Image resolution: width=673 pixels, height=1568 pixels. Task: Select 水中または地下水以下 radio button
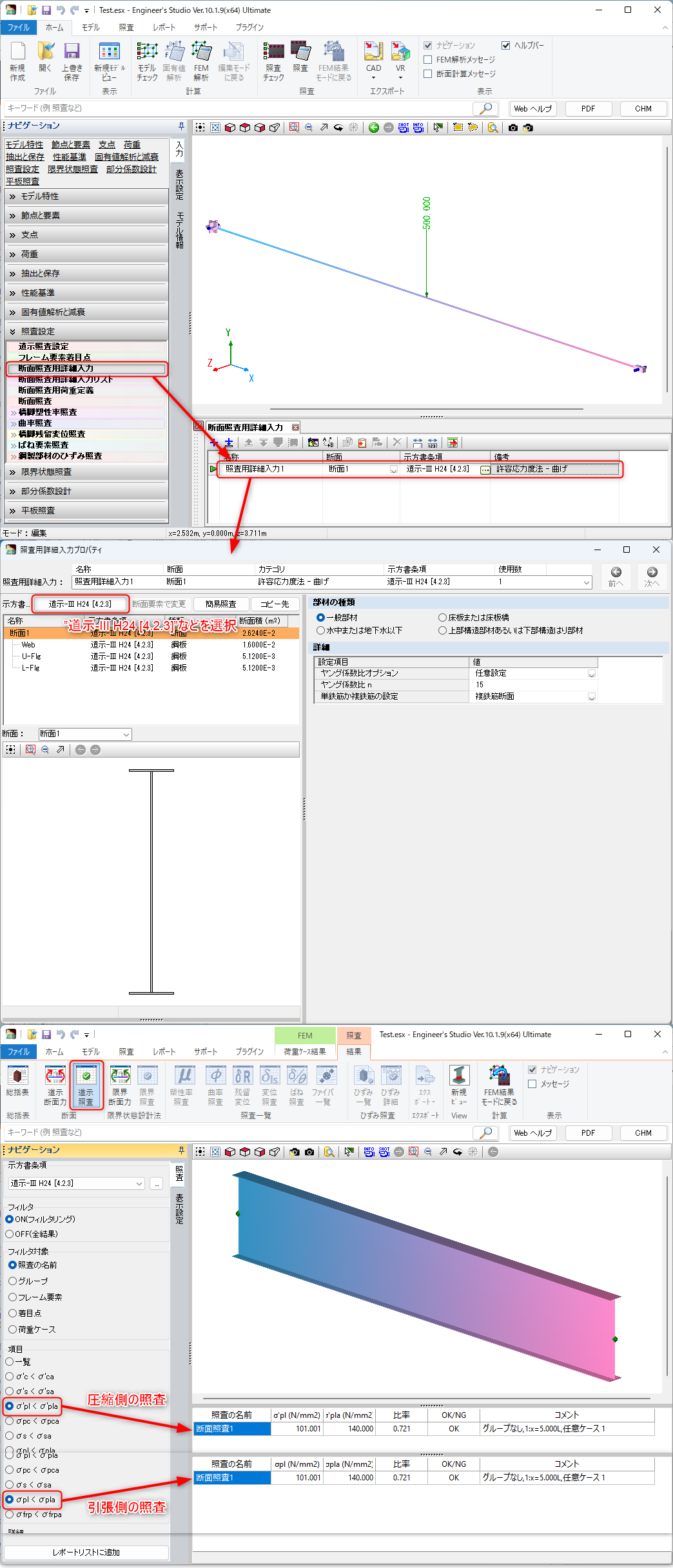(320, 630)
